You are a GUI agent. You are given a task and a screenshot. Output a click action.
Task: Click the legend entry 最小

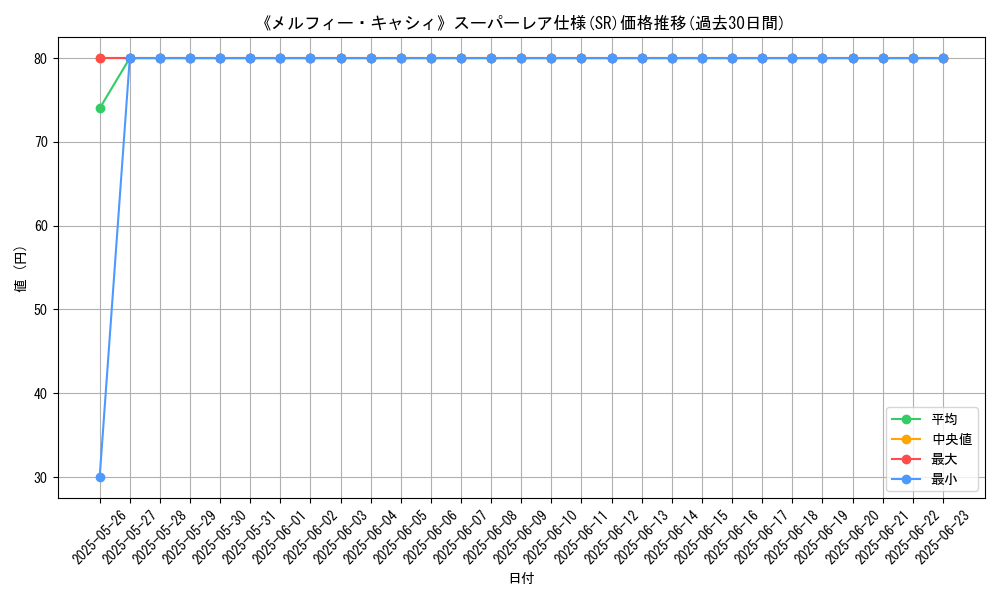pyautogui.click(x=944, y=479)
